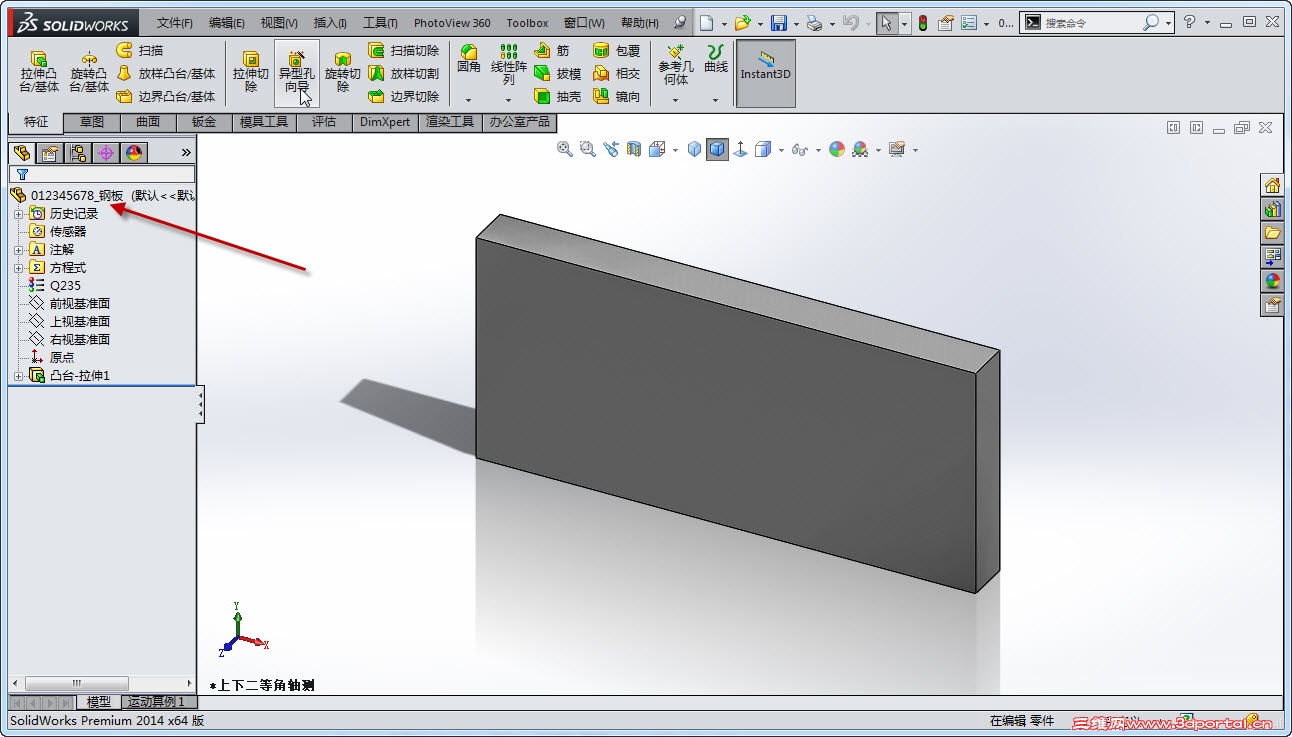Click the Lofted Boss/Base (放样凸台/基体) tool
The width and height of the screenshot is (1292, 737).
pos(166,73)
